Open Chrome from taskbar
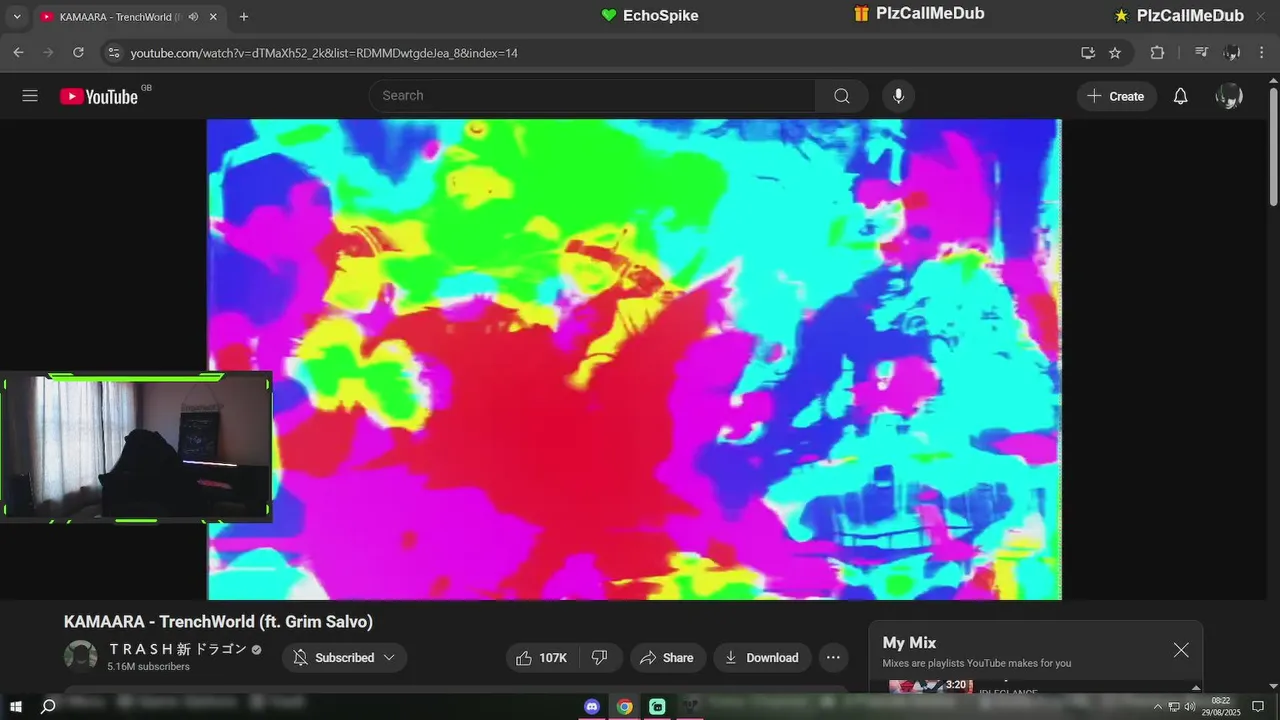 pos(625,707)
